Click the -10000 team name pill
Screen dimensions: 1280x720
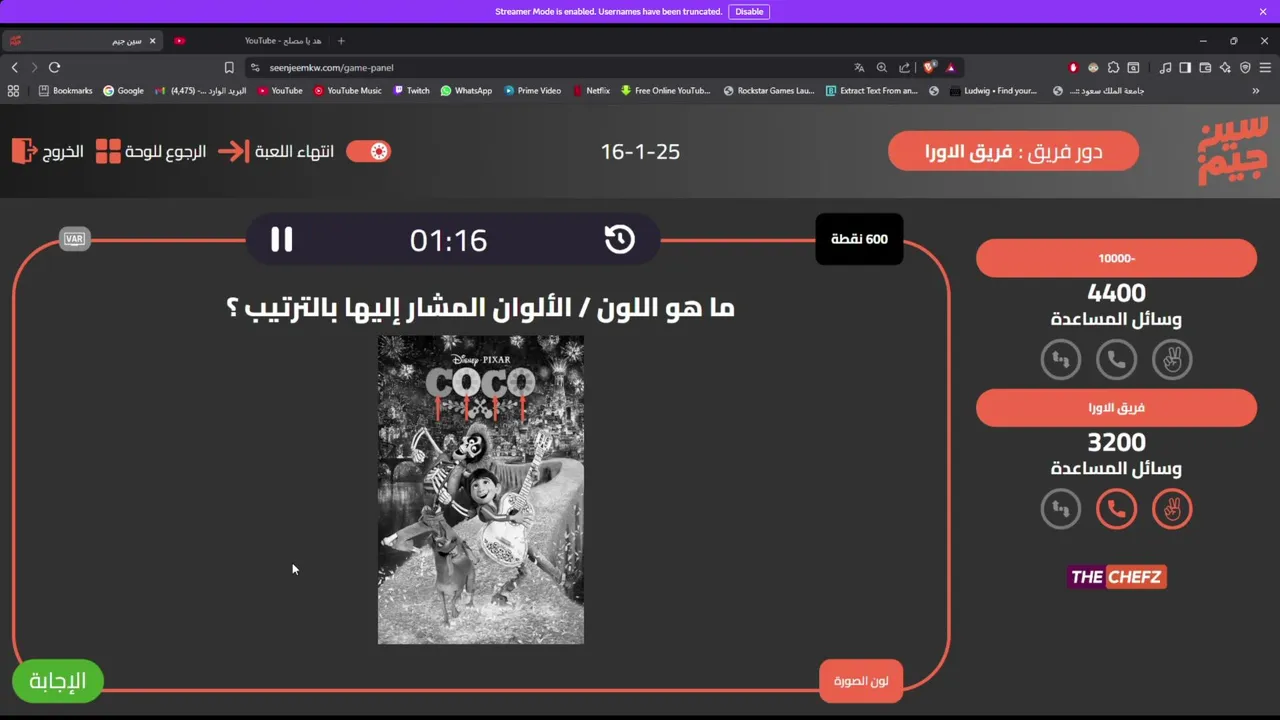1116,258
